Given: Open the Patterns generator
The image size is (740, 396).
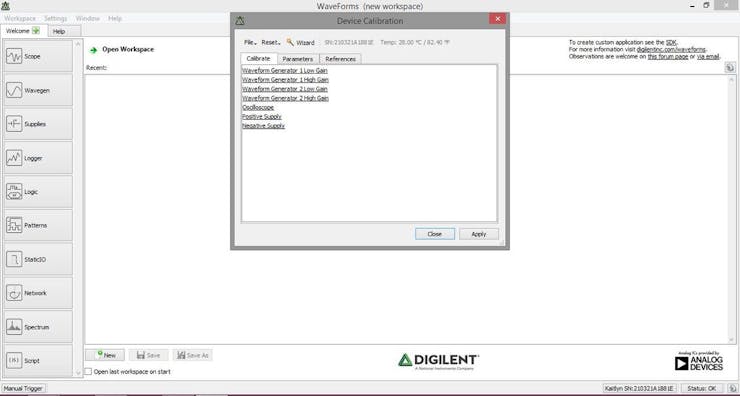Looking at the screenshot, I should 38,226.
